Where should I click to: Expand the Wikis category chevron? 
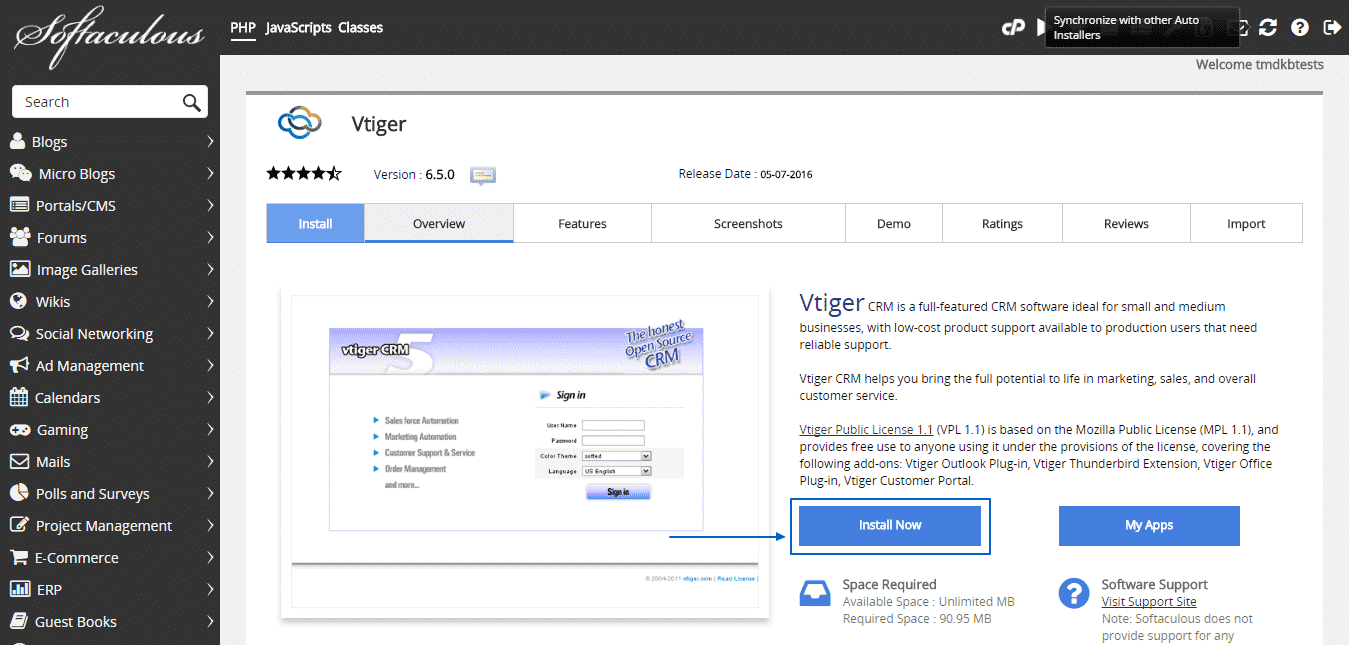pyautogui.click(x=210, y=301)
